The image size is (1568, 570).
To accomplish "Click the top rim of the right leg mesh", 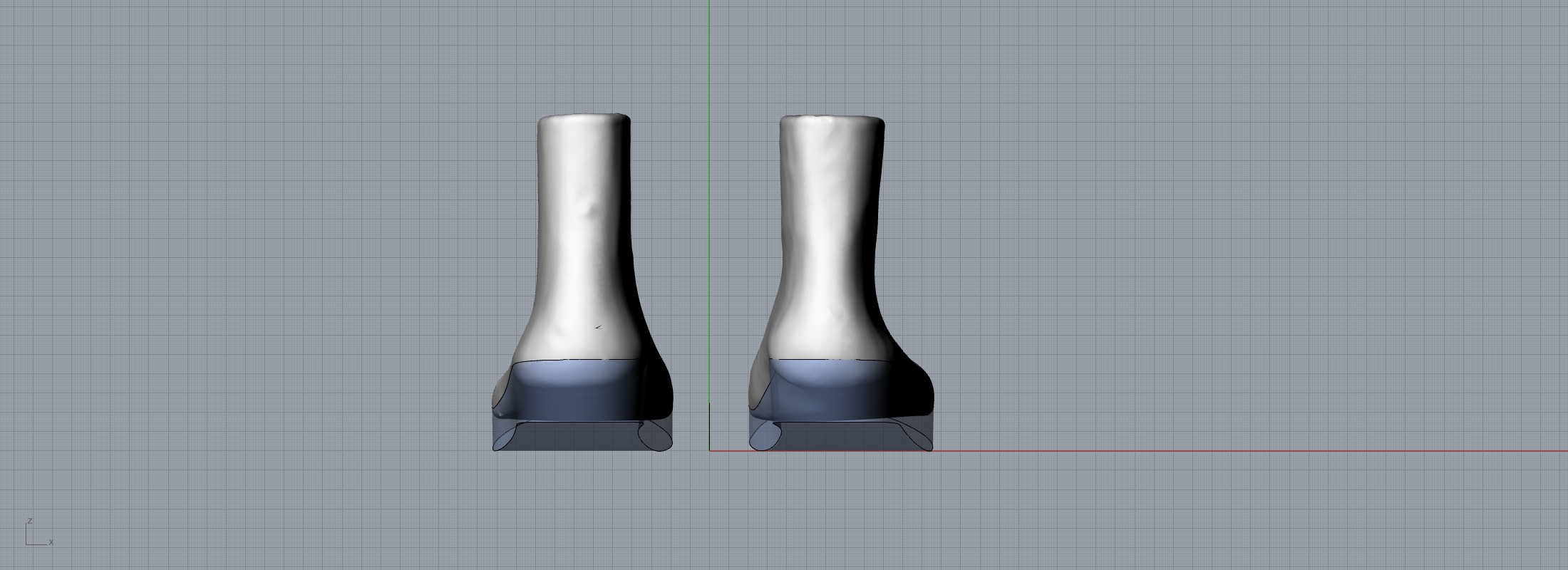I will [x=831, y=118].
